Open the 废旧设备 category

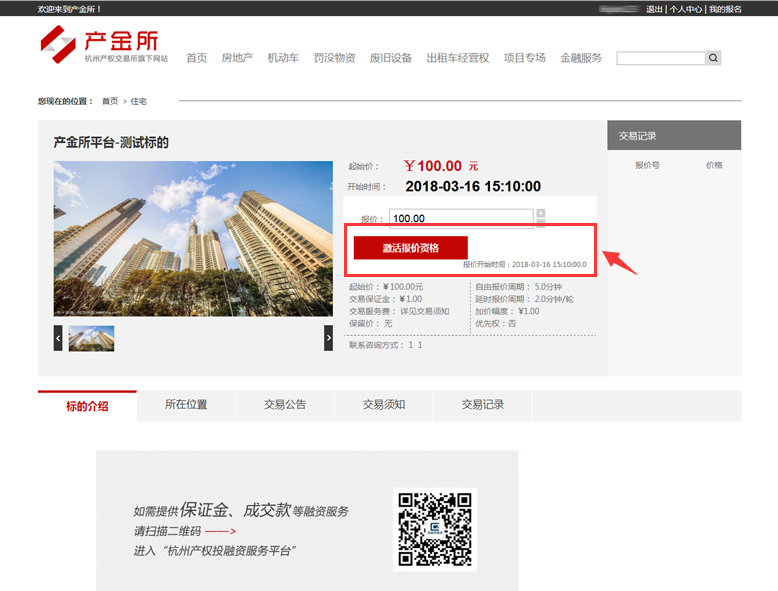pyautogui.click(x=390, y=58)
